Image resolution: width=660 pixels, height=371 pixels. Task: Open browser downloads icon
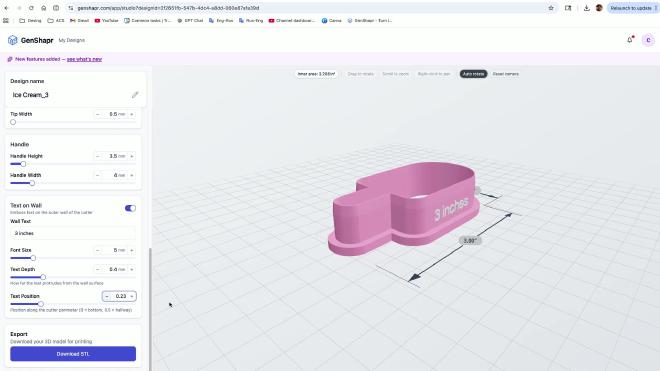pyautogui.click(x=586, y=8)
